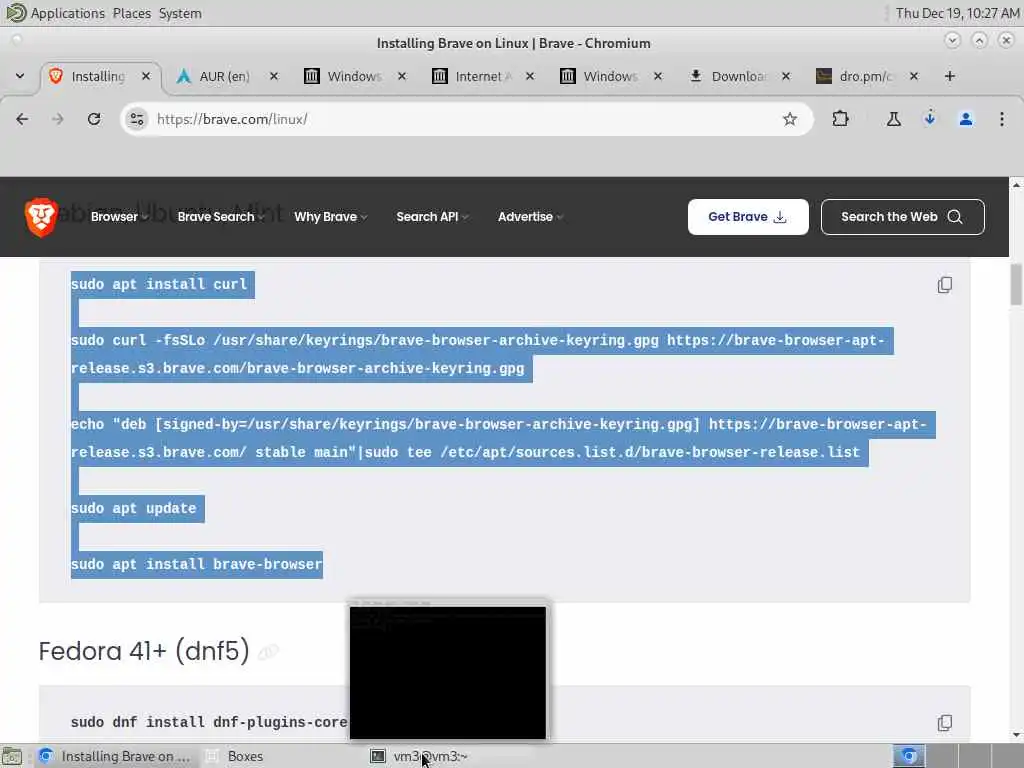This screenshot has width=1024, height=768.
Task: Reload the Brave Linux page
Action: point(94,119)
